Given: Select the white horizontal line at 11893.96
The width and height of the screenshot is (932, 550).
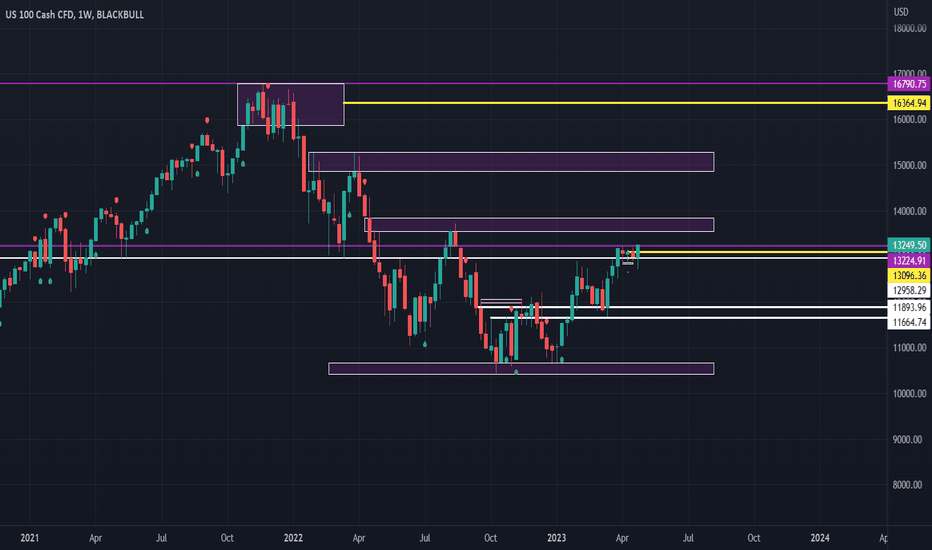Looking at the screenshot, I should coord(684,307).
